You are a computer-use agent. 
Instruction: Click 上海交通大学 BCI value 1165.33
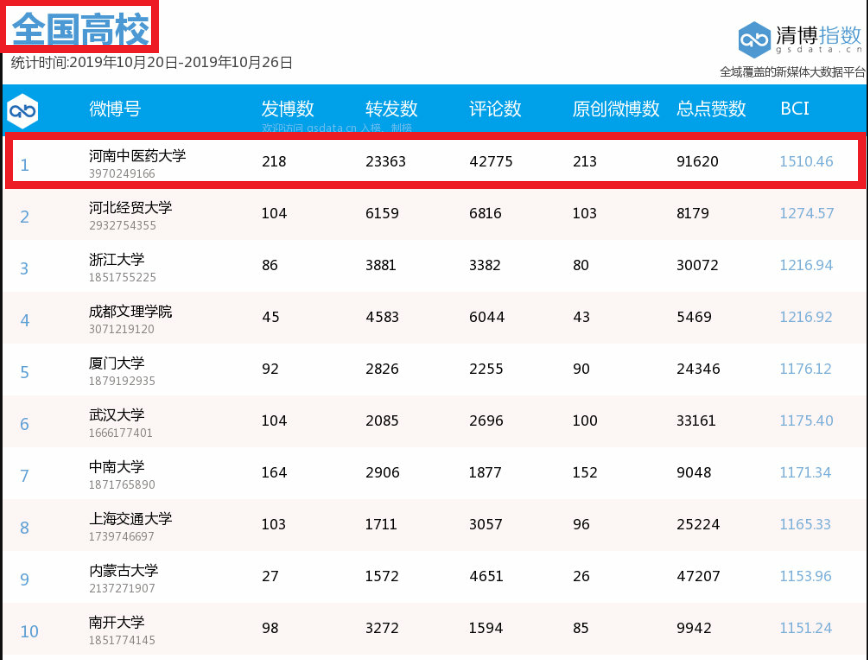(806, 525)
